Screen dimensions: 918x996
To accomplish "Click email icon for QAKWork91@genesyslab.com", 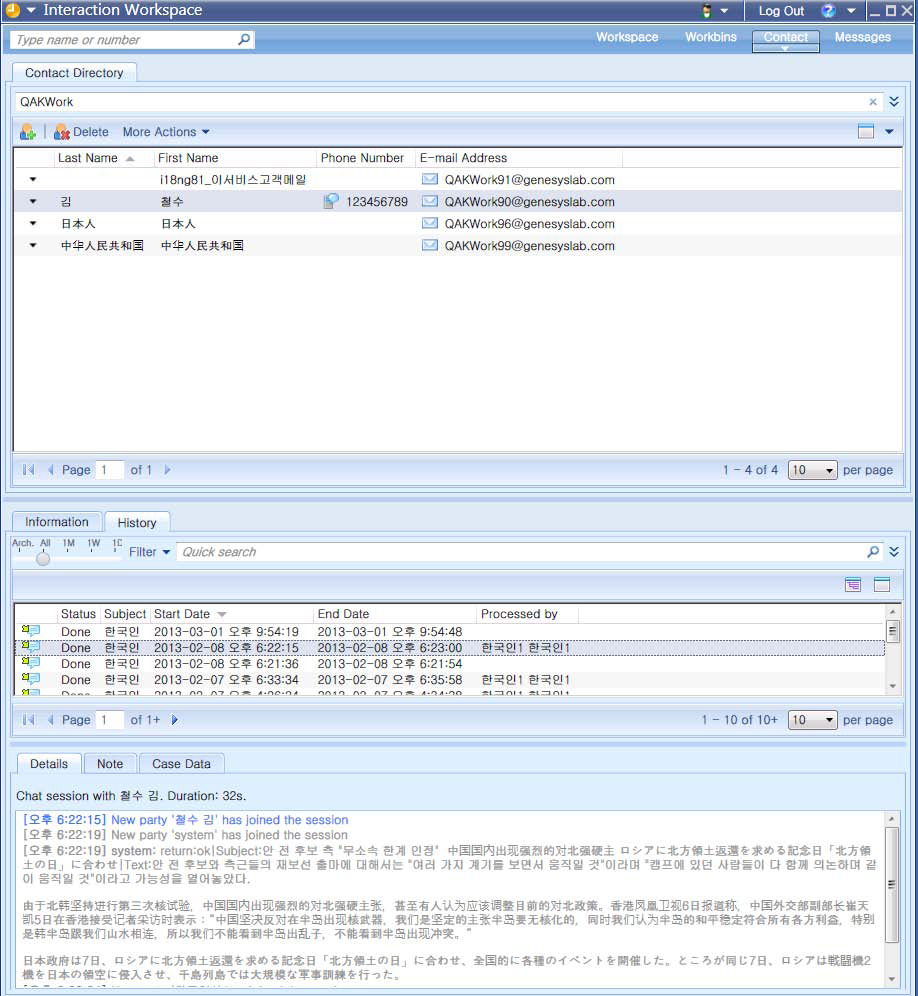I will (x=430, y=180).
